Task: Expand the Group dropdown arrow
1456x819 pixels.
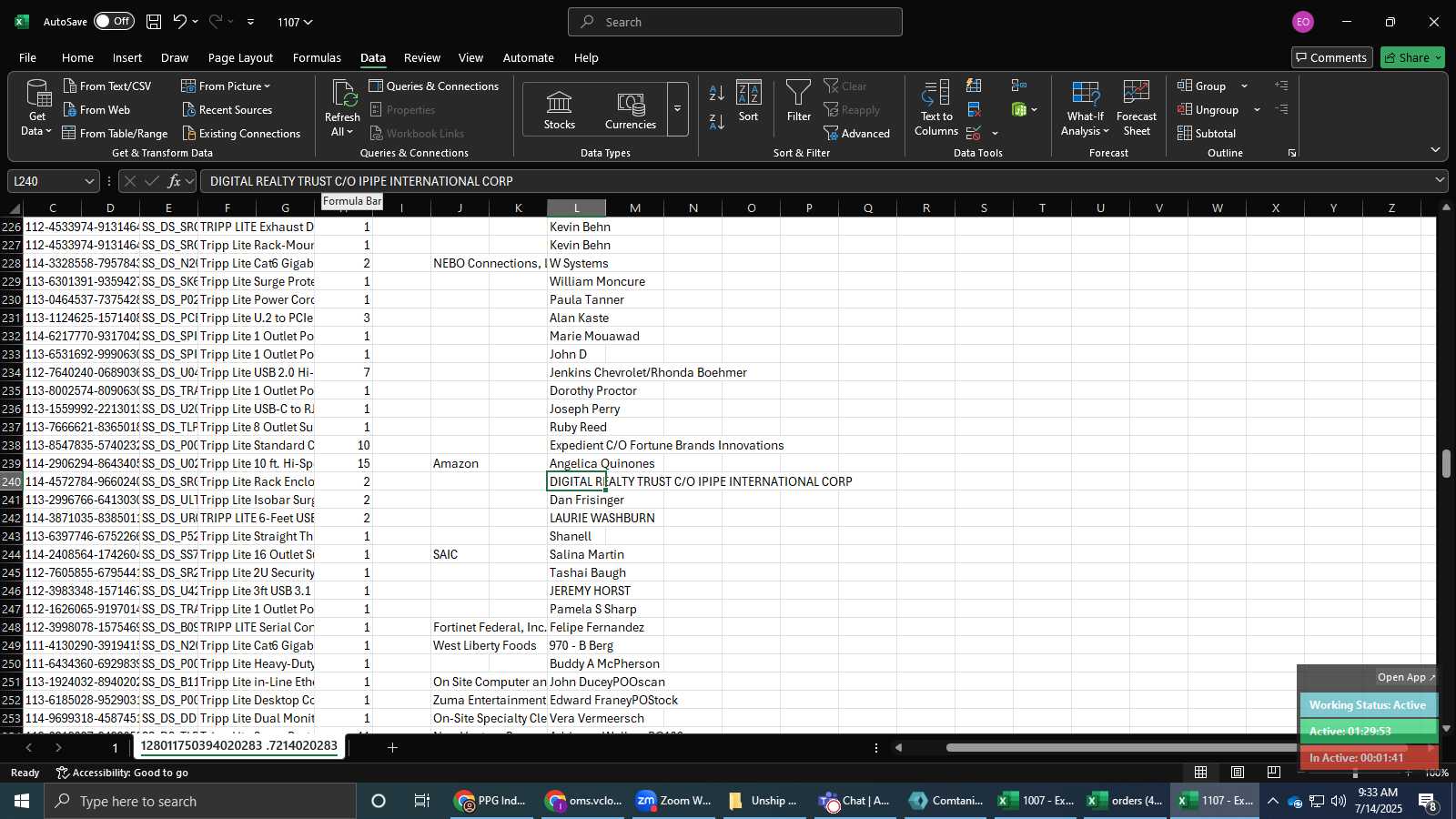Action: coord(1244,86)
